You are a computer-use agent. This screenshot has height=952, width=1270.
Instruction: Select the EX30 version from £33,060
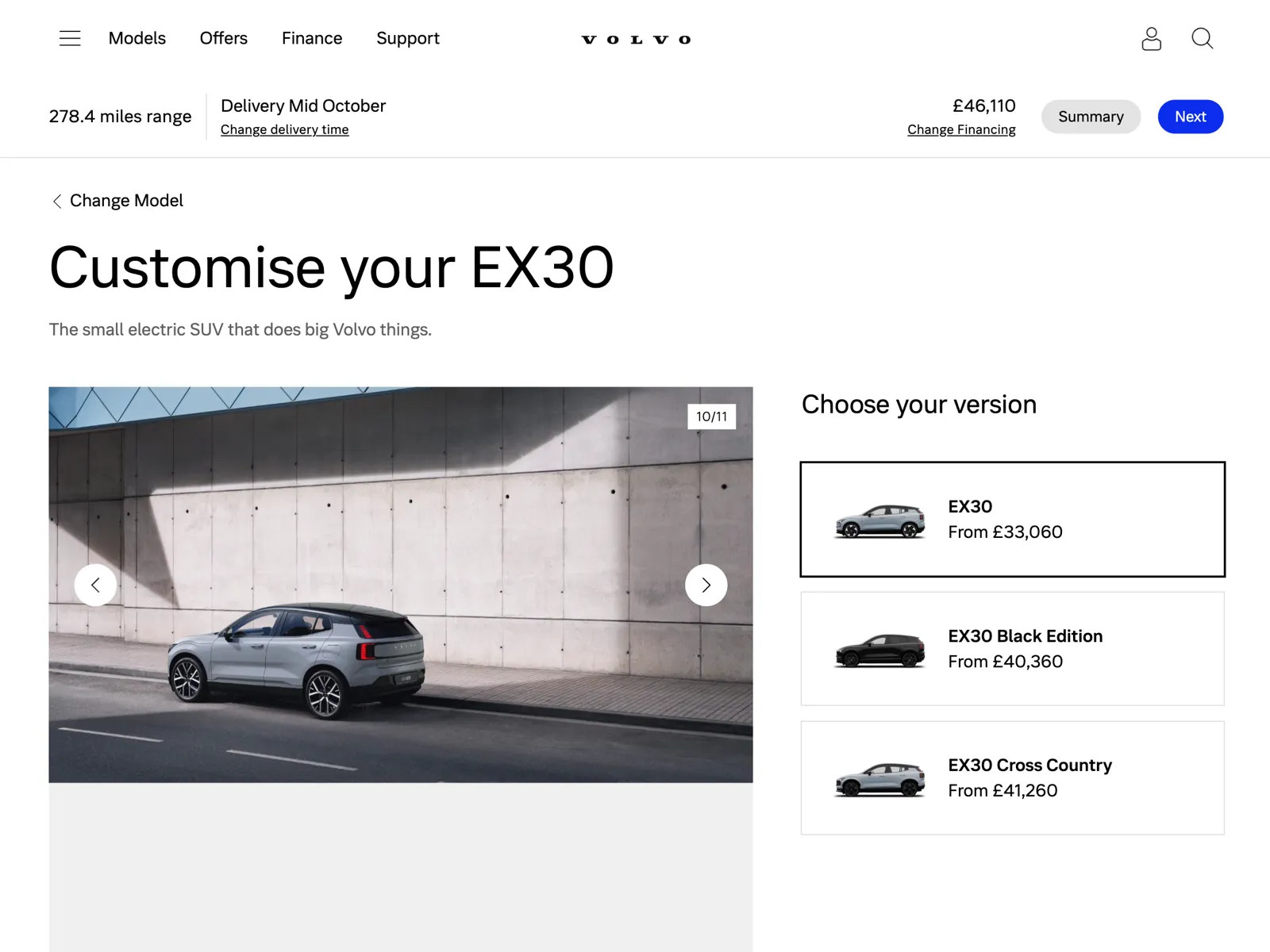pyautogui.click(x=1012, y=519)
